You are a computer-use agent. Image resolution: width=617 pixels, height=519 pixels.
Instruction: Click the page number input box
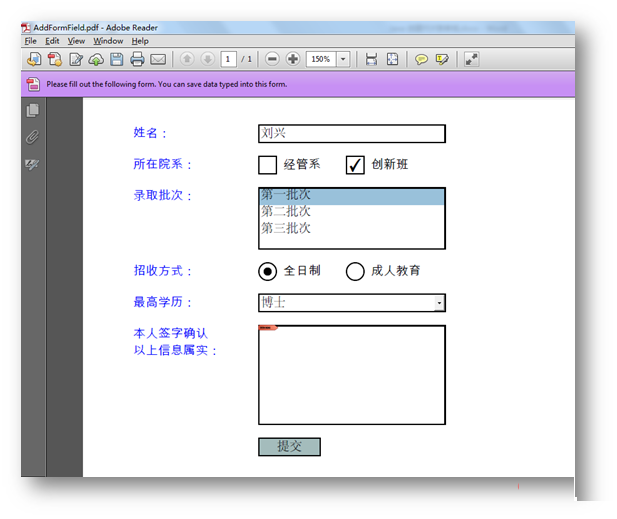(228, 59)
